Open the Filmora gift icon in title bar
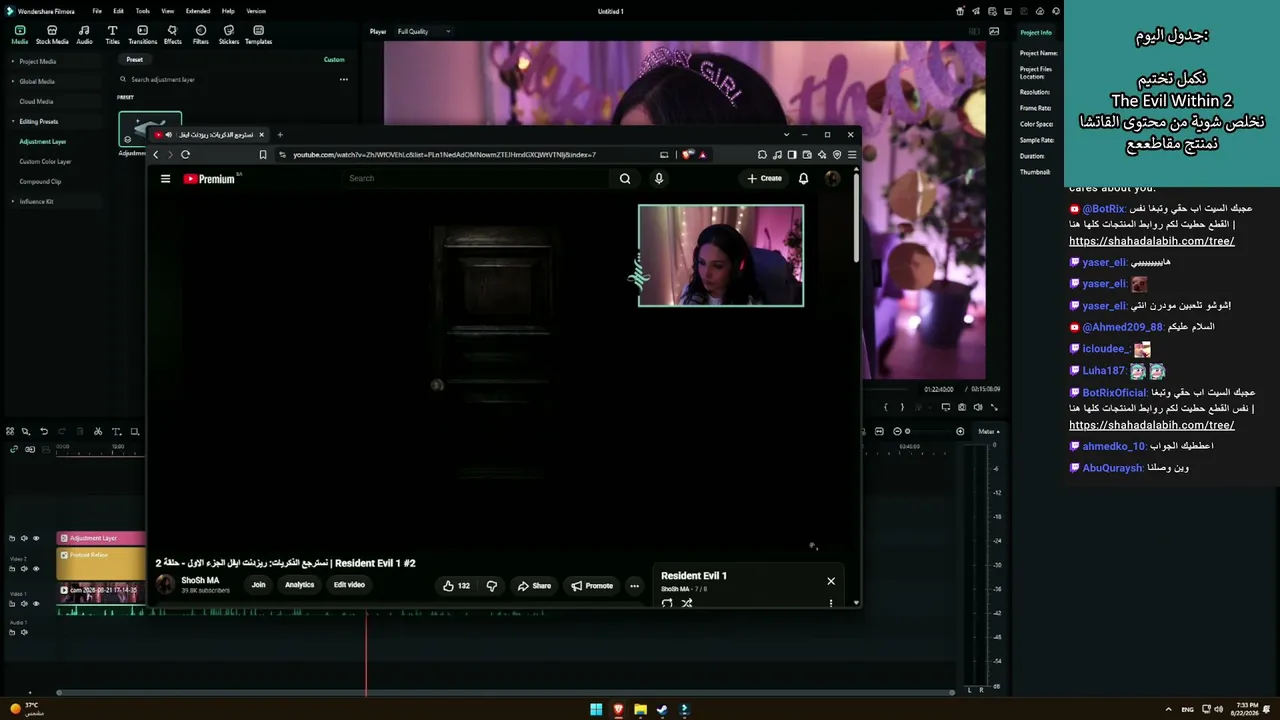 tap(961, 11)
